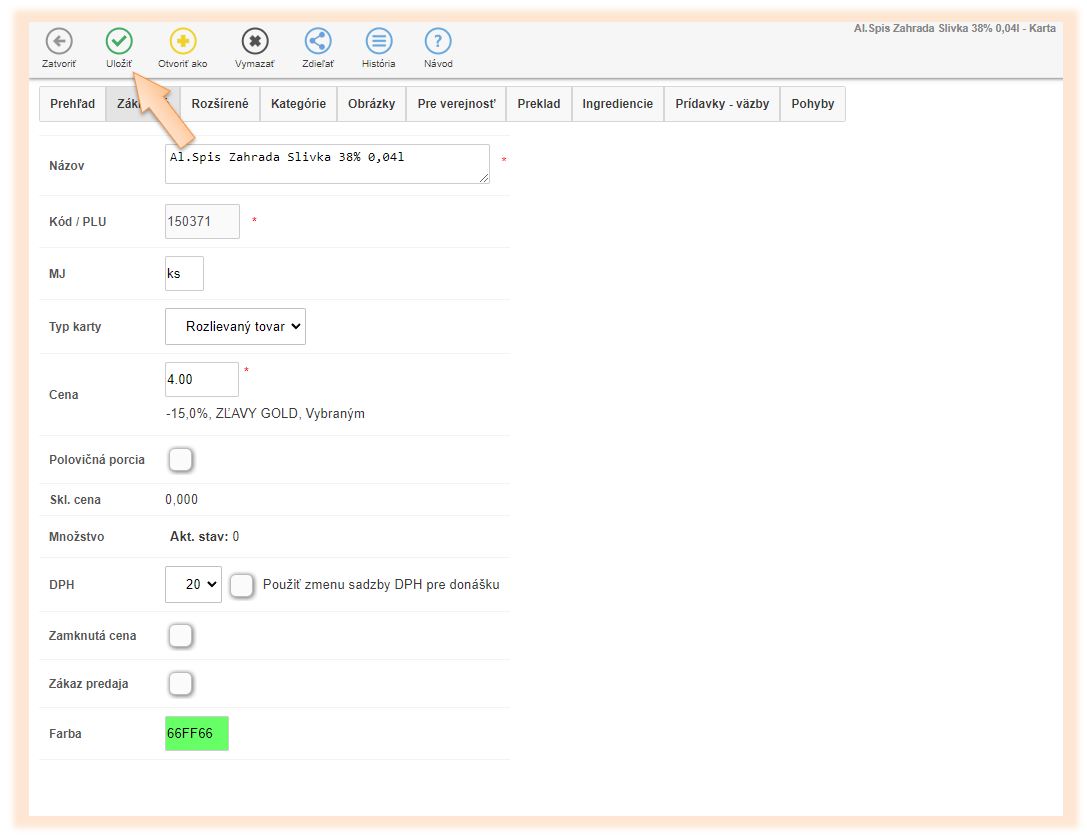Save the card with Uložiť icon
The height and width of the screenshot is (839, 1087).
click(x=119, y=41)
